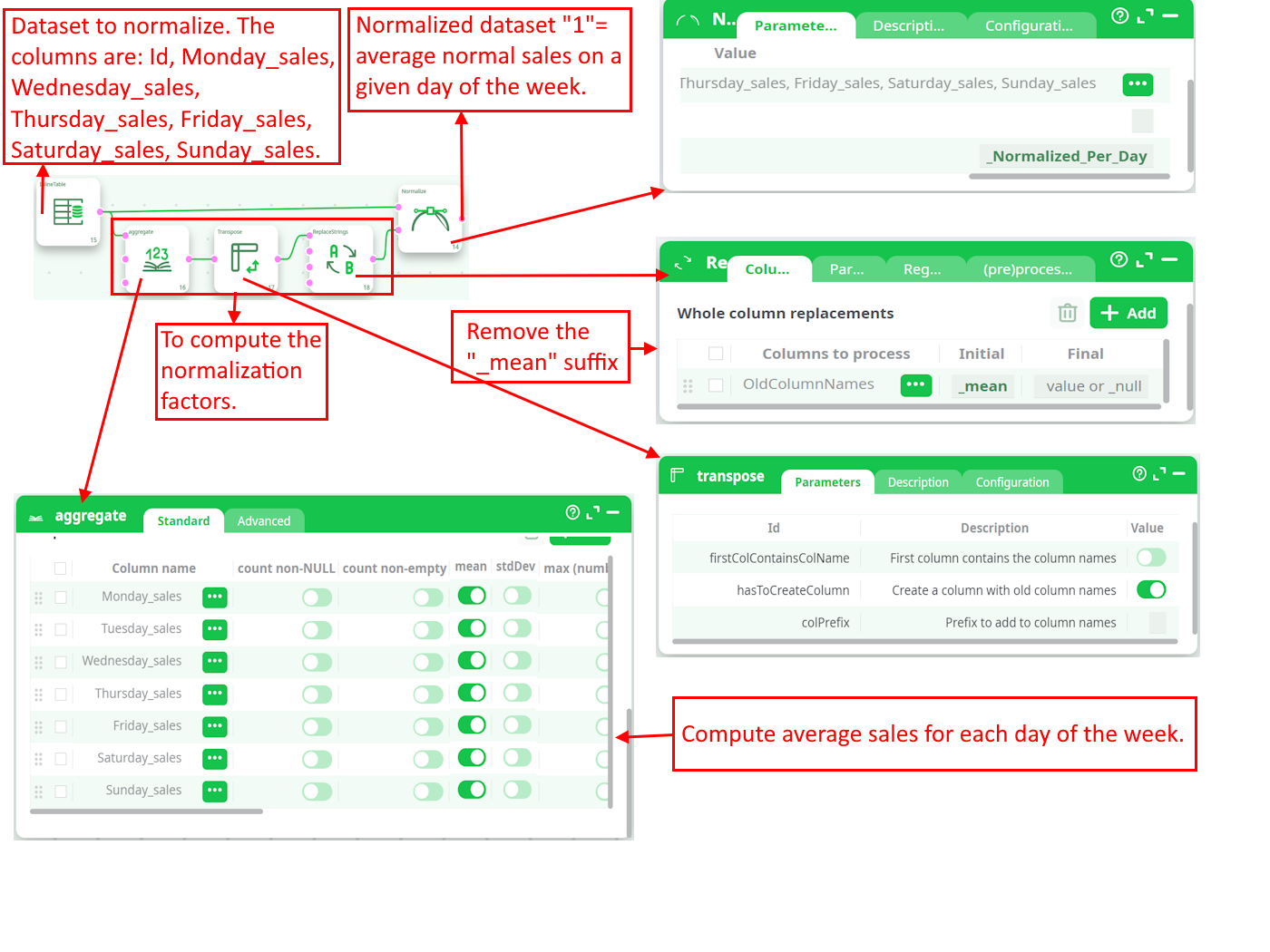Open column picker for Tuesday_sales
Image resolution: width=1270 pixels, height=952 pixels.
pyautogui.click(x=214, y=629)
